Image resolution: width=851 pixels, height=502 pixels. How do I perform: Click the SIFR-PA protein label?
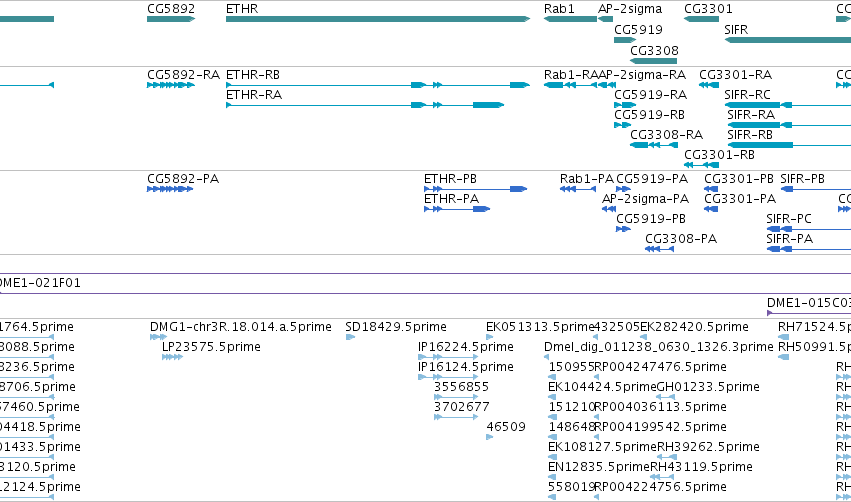click(790, 239)
